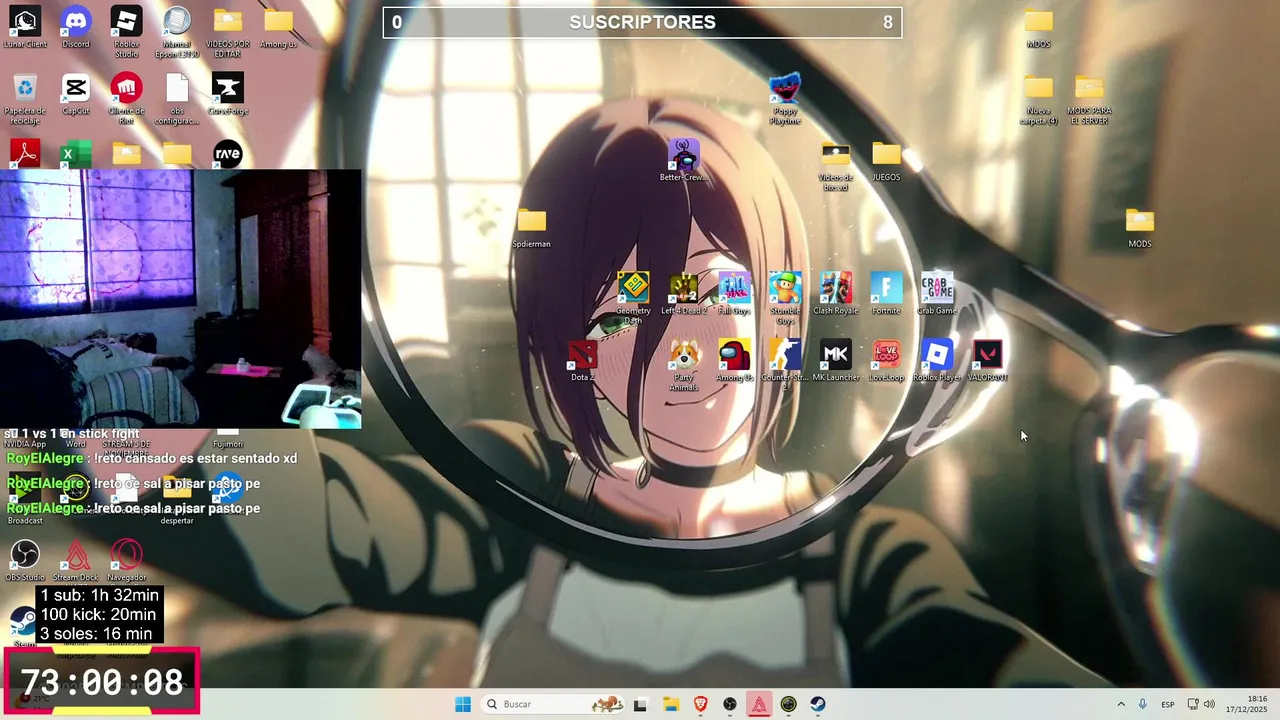Select the Spdierman folder
This screenshot has height=720, width=1280.
[532, 227]
